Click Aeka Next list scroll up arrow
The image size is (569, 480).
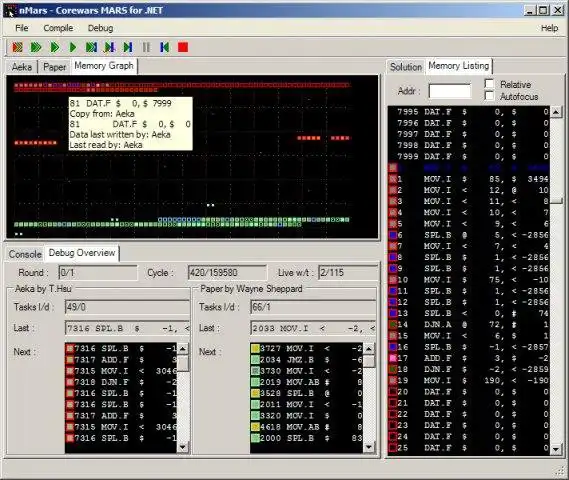pos(183,349)
